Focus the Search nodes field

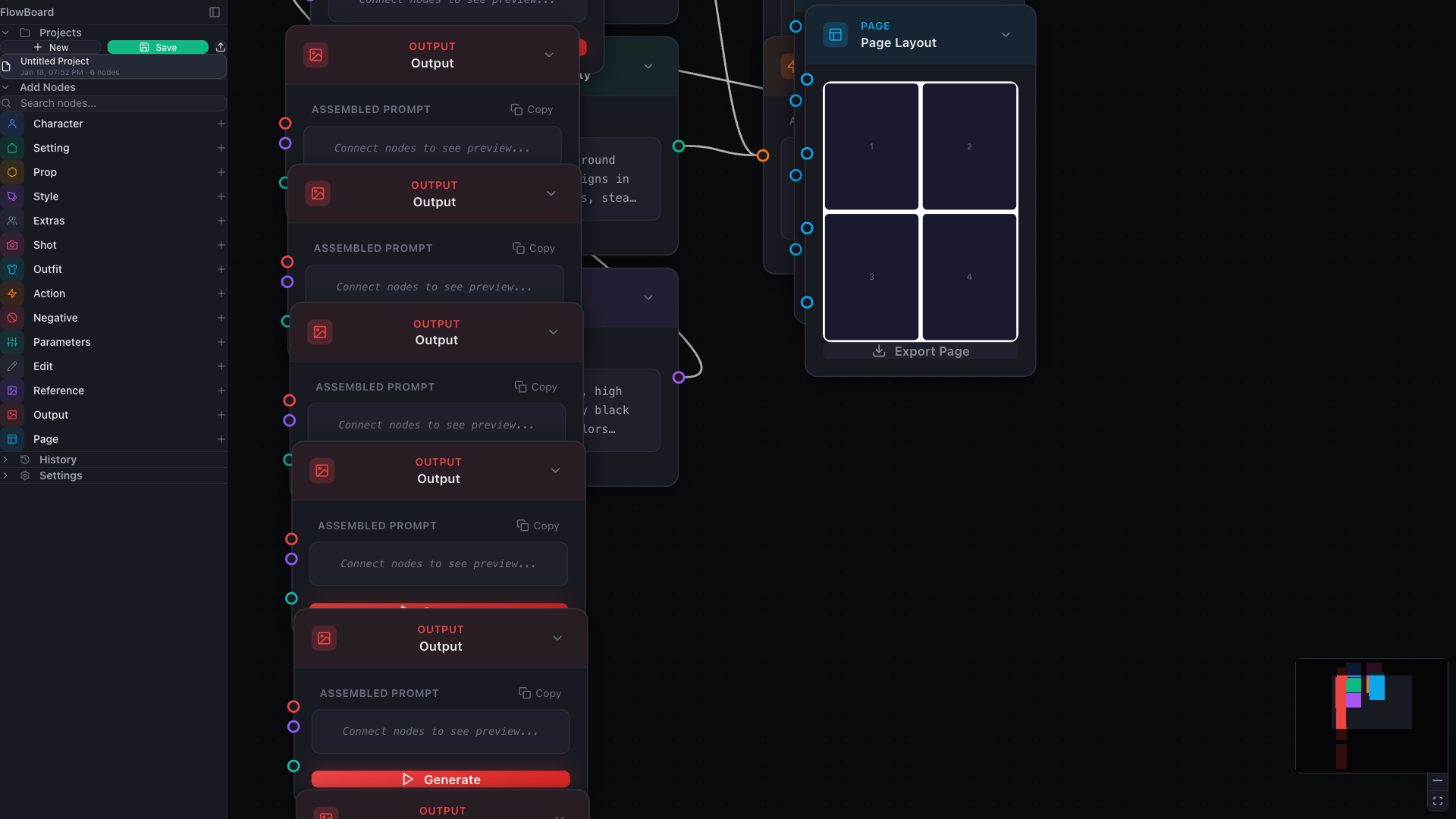pyautogui.click(x=114, y=103)
